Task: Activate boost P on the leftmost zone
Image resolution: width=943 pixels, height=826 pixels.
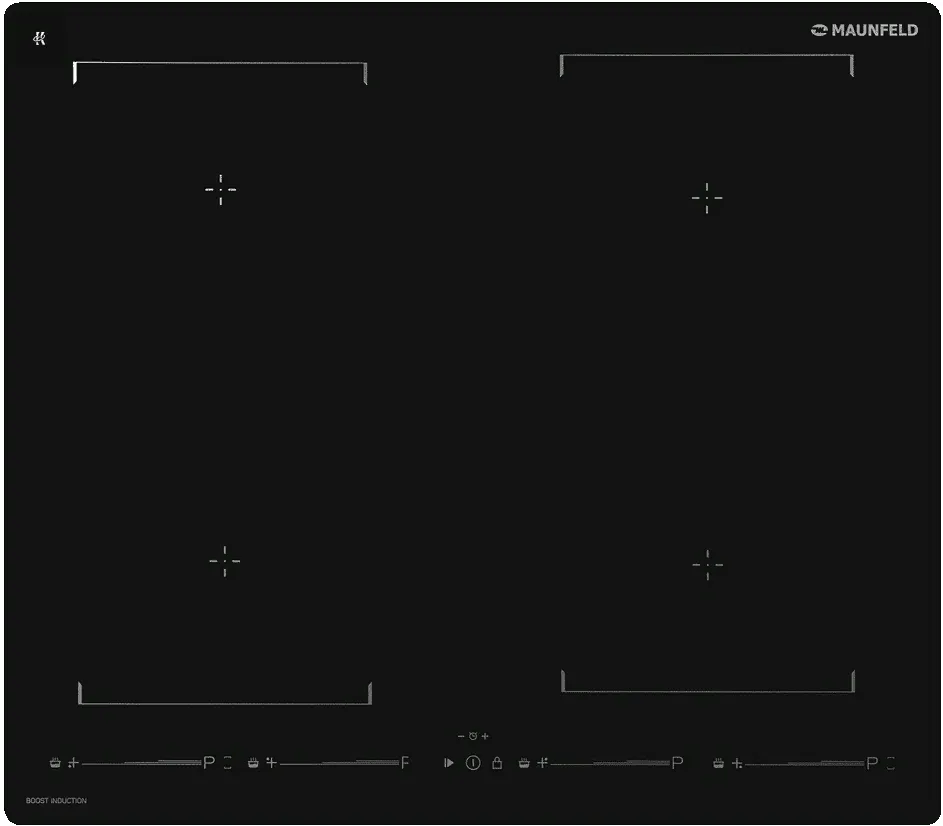Action: pyautogui.click(x=209, y=763)
